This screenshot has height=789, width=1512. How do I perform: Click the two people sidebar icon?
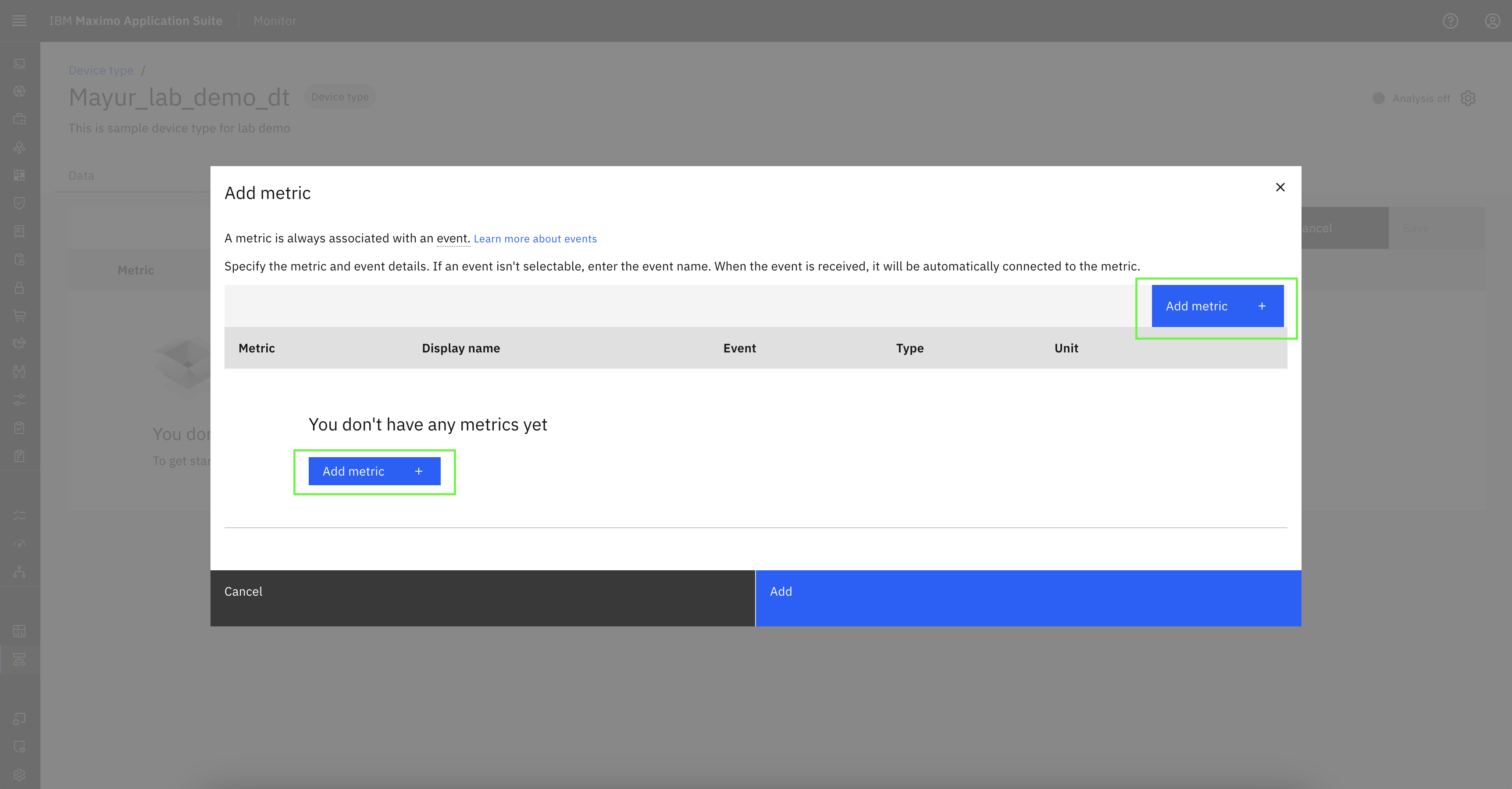tap(19, 371)
